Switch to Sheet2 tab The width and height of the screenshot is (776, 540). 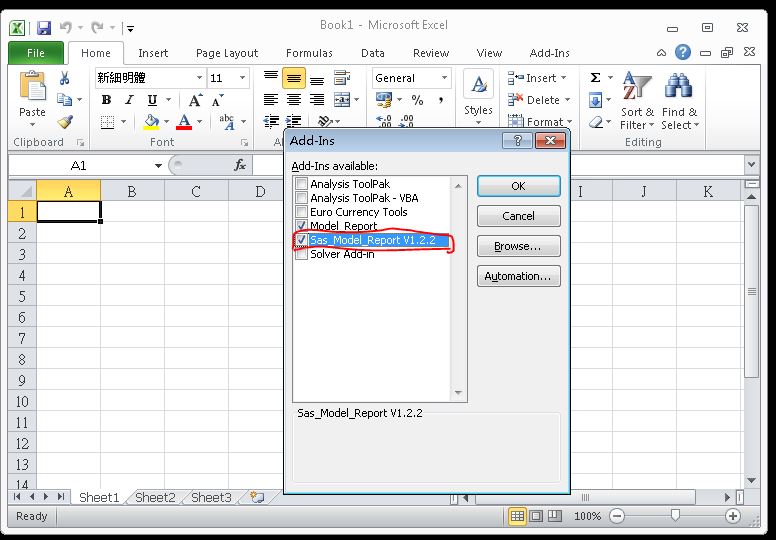pos(155,497)
